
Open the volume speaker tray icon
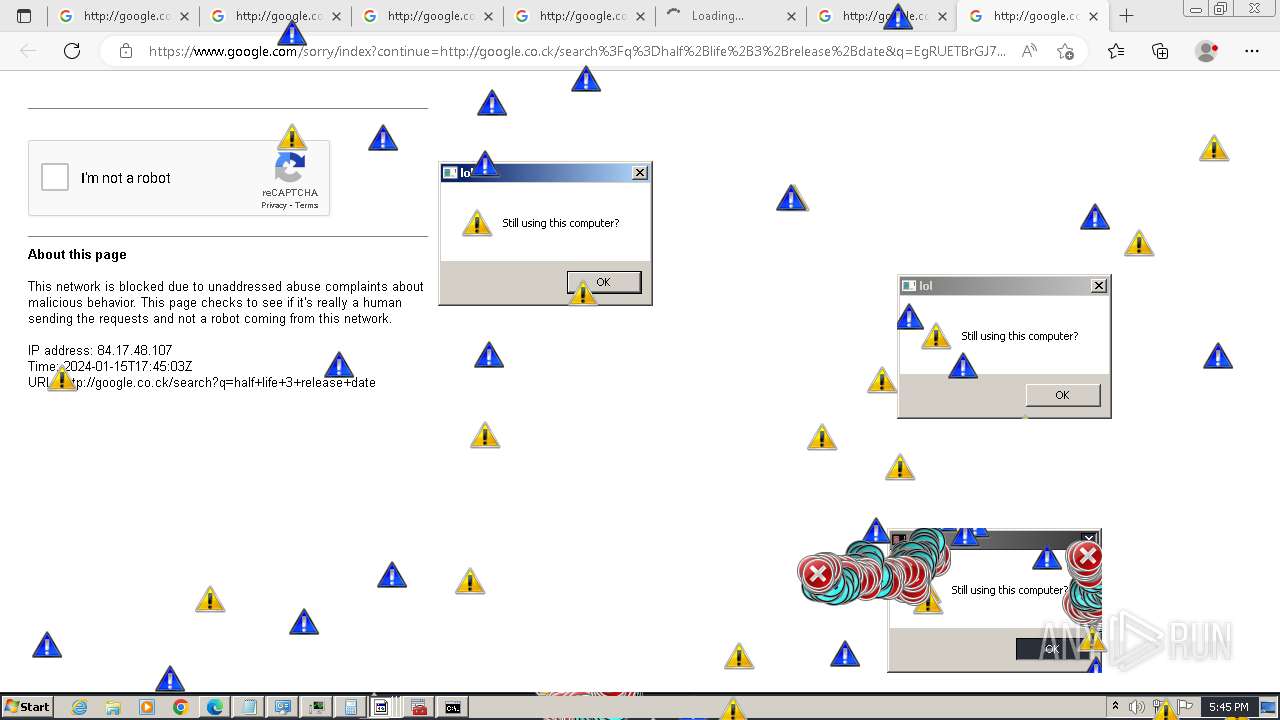click(1137, 707)
